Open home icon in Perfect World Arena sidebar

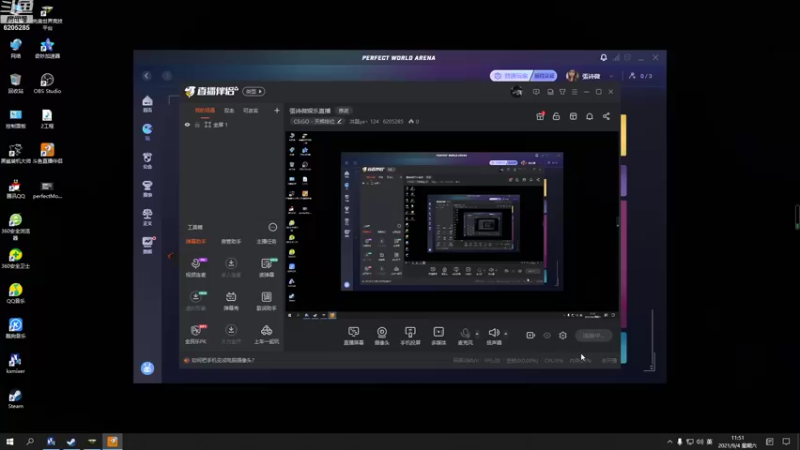pos(147,104)
